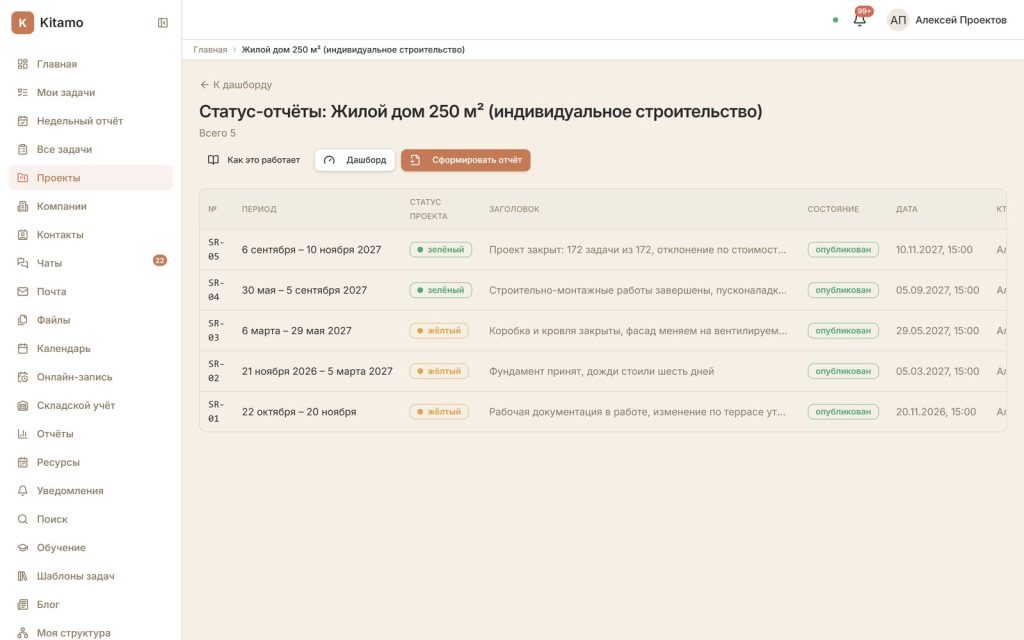Click the Ресурсы icon in sidebar
Screen dimensions: 1024x640
point(23,462)
